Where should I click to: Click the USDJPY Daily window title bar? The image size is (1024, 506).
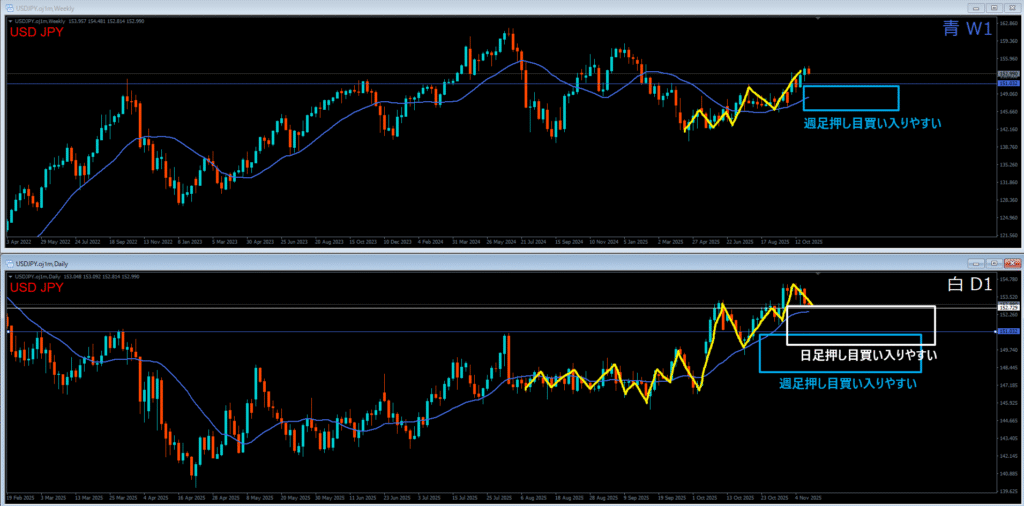coord(500,261)
